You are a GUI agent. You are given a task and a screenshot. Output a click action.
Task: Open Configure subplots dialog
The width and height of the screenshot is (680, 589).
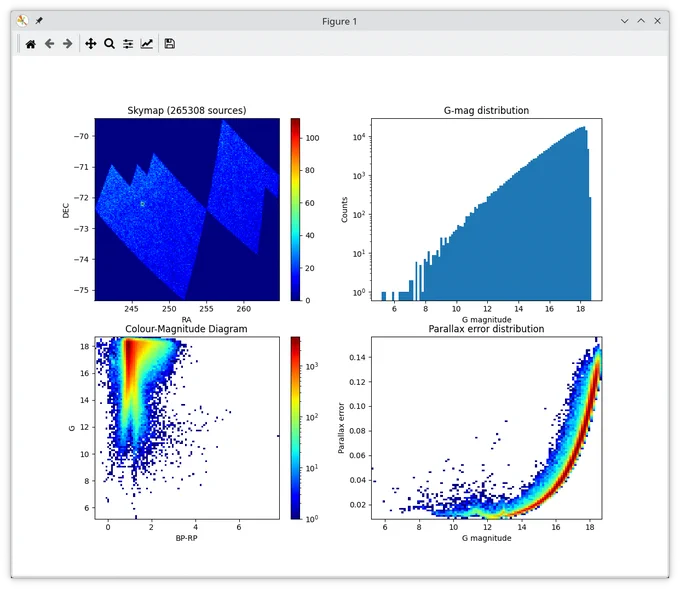click(128, 44)
